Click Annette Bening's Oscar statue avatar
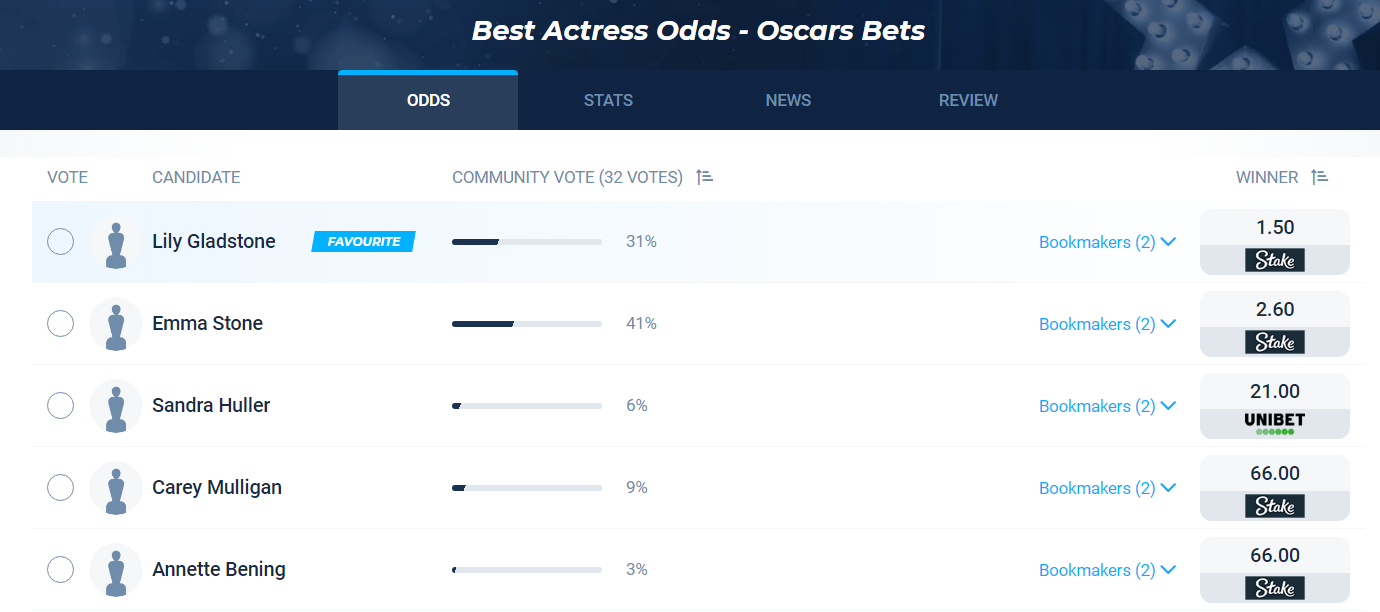This screenshot has height=612, width=1380. pyautogui.click(x=116, y=570)
